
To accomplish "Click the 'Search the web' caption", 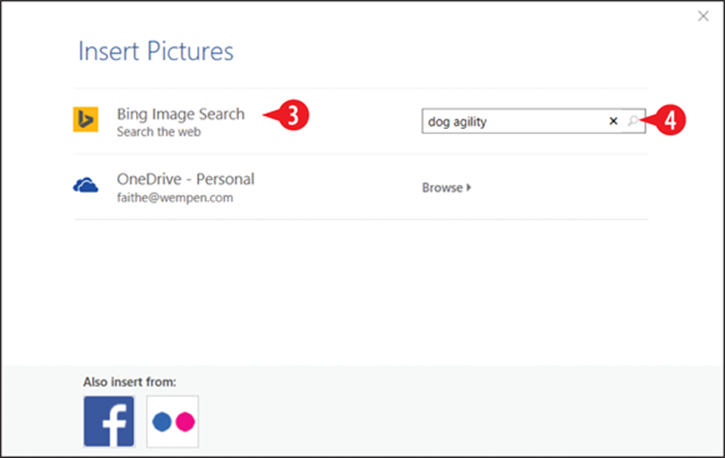I will [159, 132].
